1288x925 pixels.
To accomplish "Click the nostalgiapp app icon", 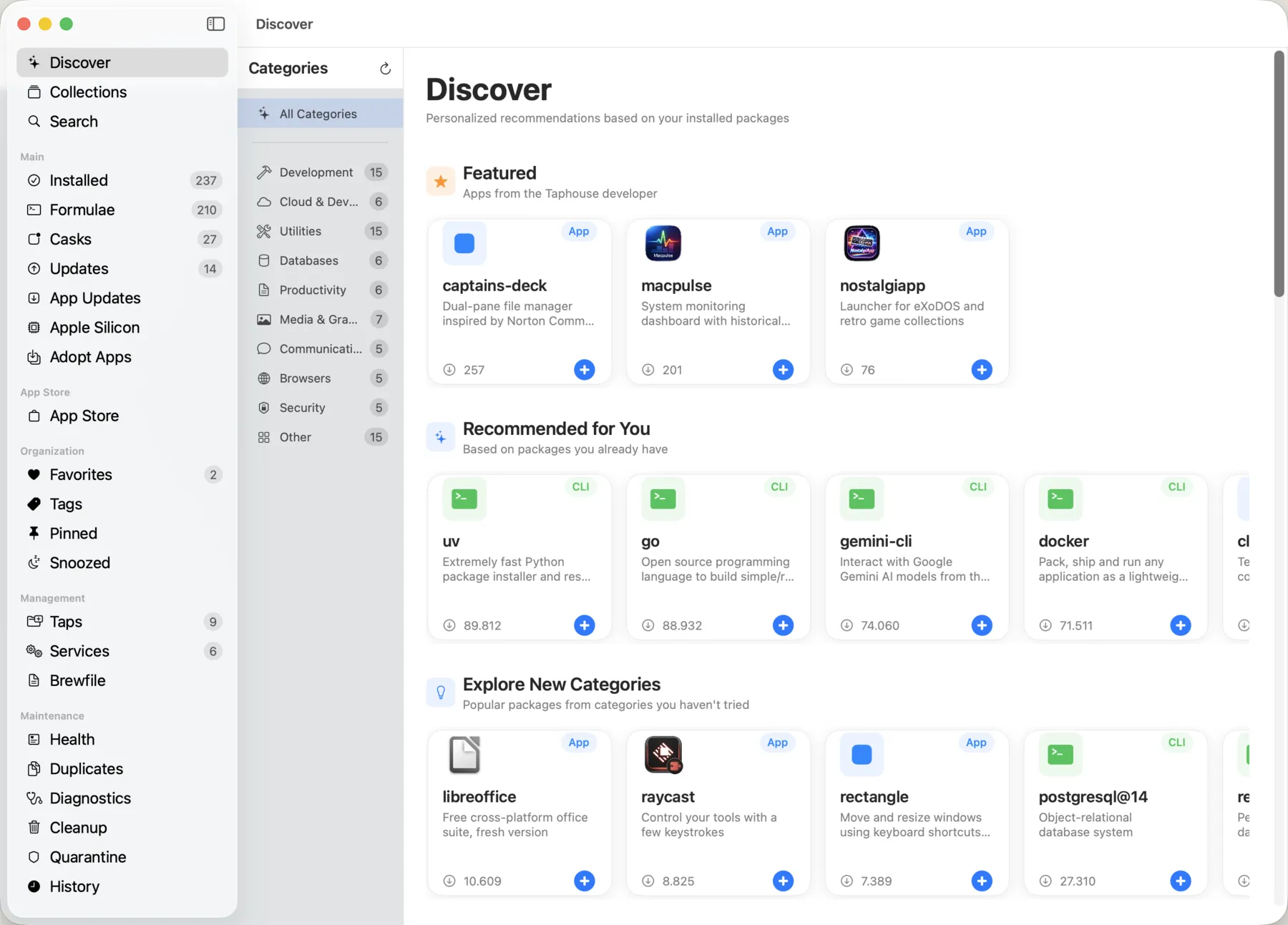I will coord(862,243).
